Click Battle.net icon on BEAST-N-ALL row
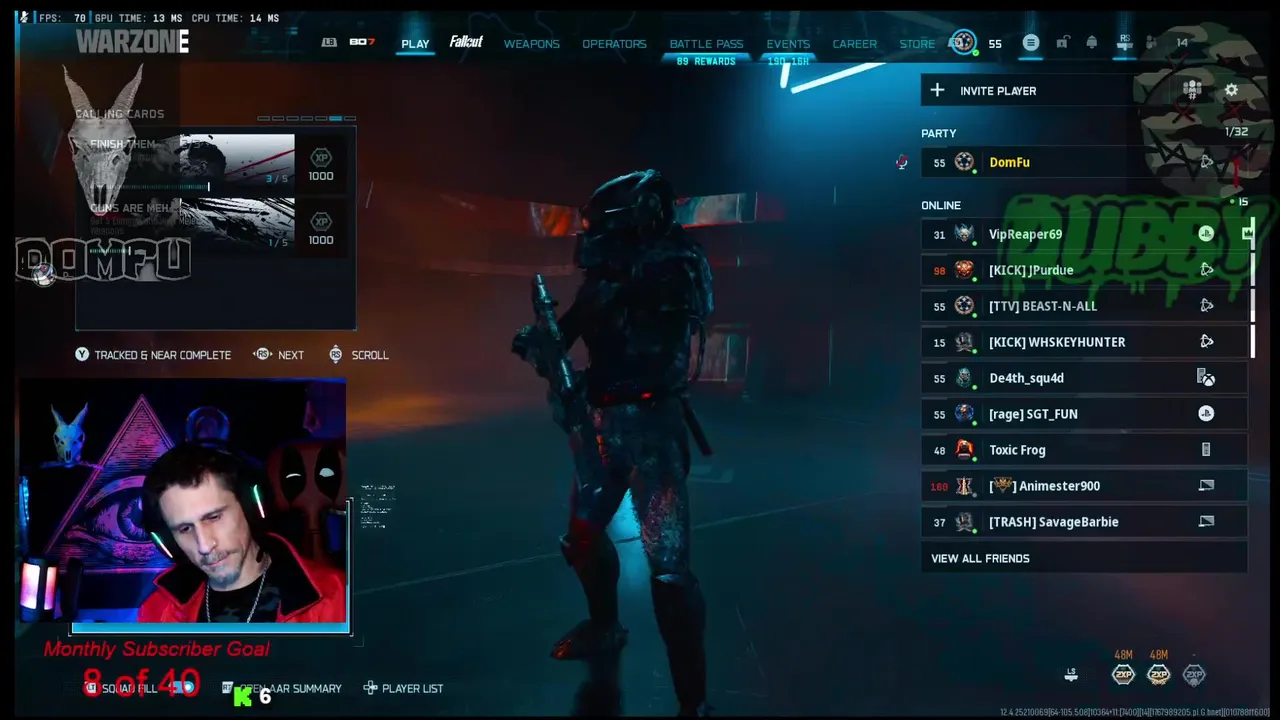1280x720 pixels. (1206, 306)
